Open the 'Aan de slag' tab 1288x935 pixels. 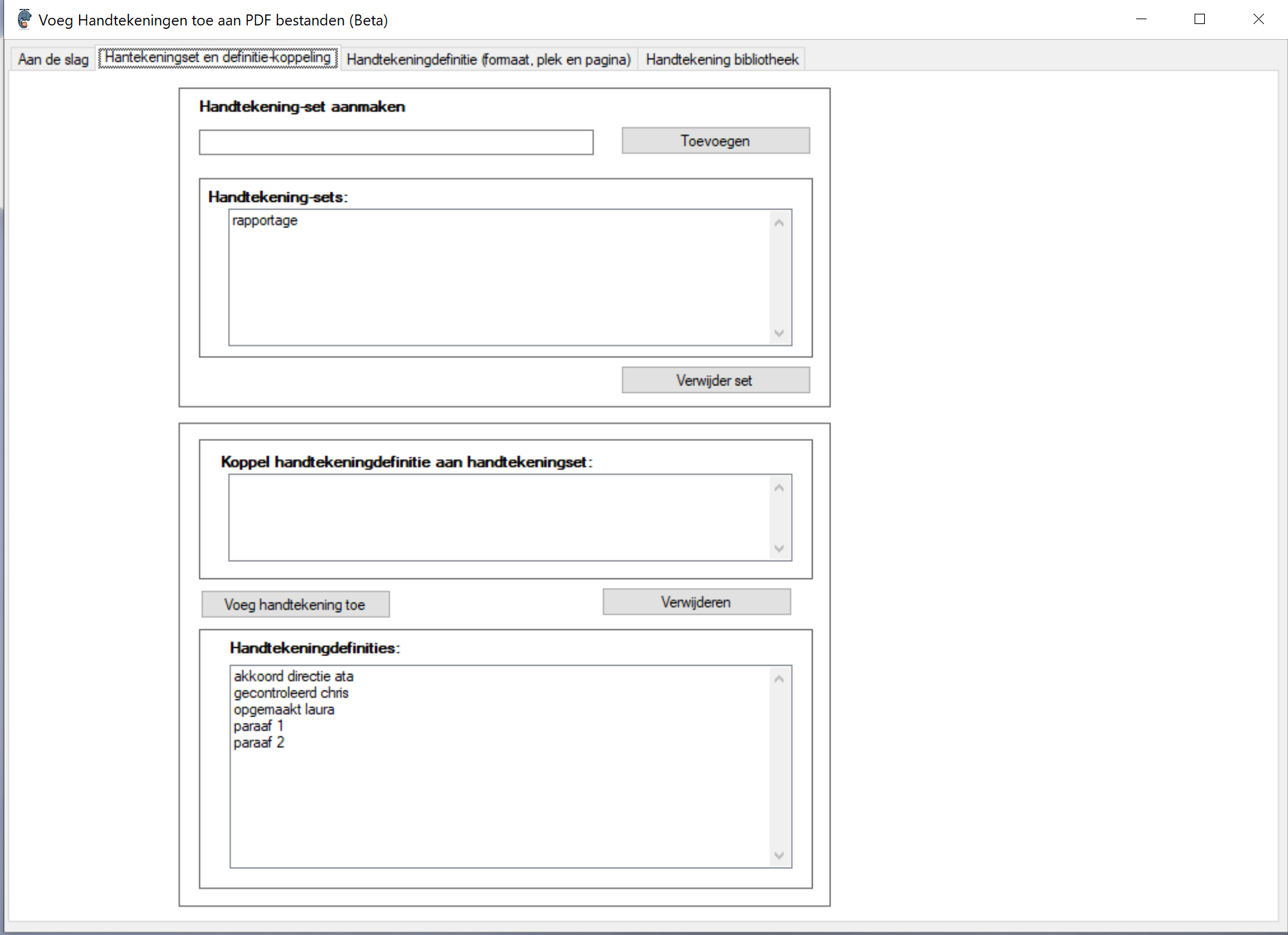tap(53, 59)
